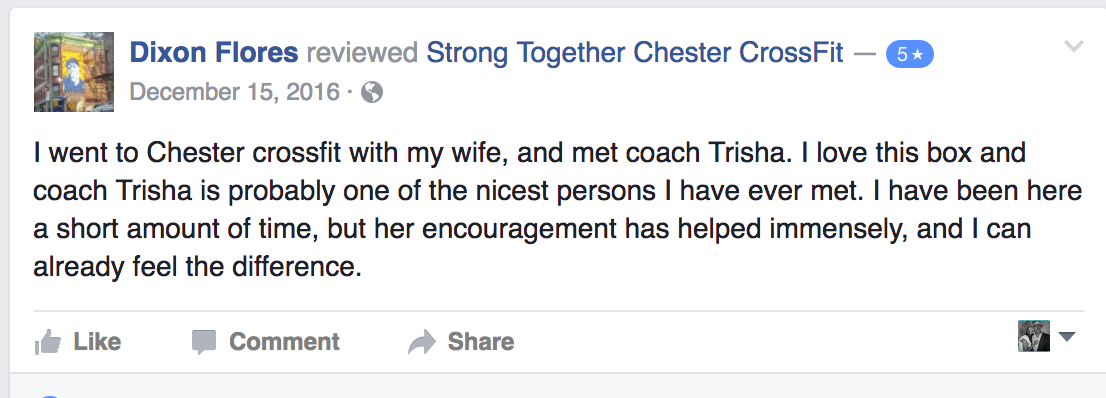
Task: Click the curved arrow Share icon
Action: [x=422, y=342]
